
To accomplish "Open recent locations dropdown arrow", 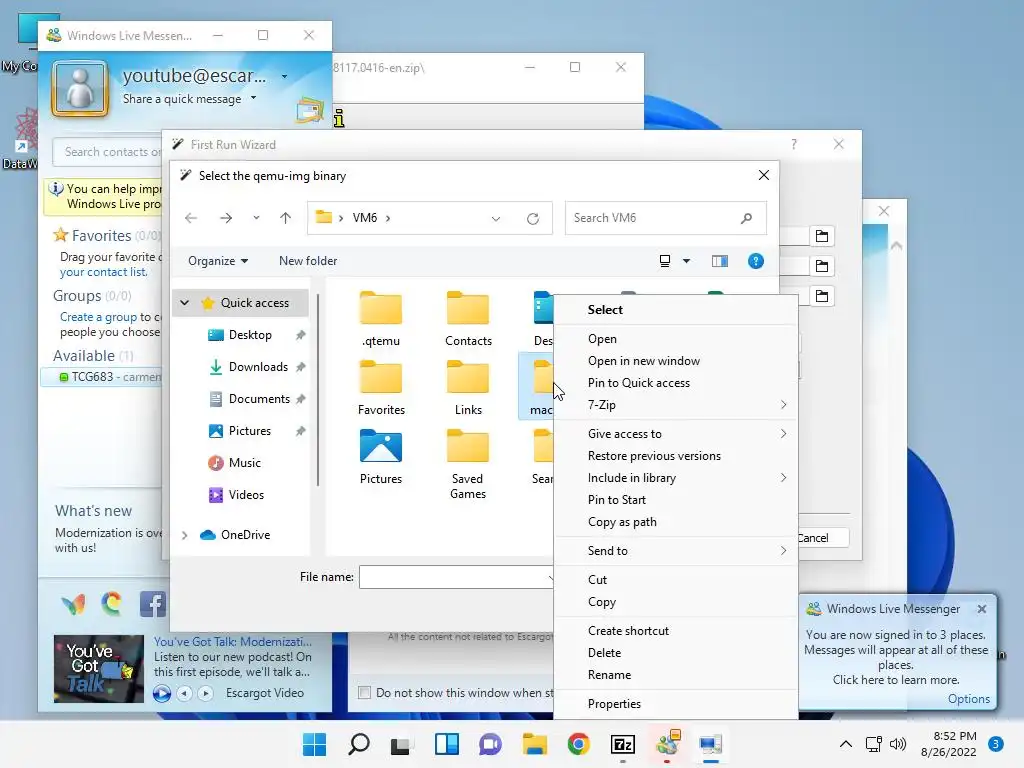I will pyautogui.click(x=256, y=218).
